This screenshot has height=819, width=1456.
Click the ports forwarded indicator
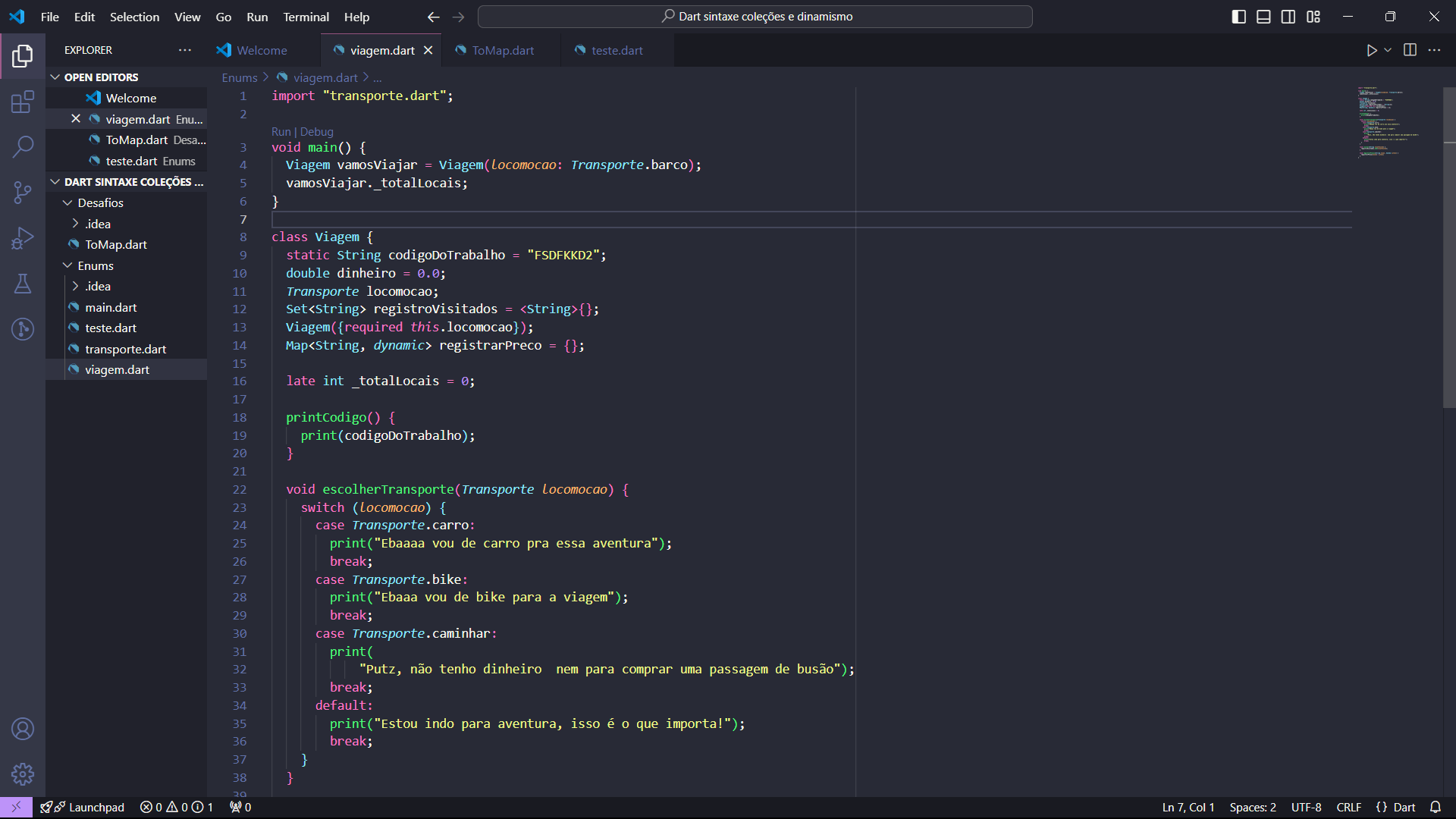point(240,807)
